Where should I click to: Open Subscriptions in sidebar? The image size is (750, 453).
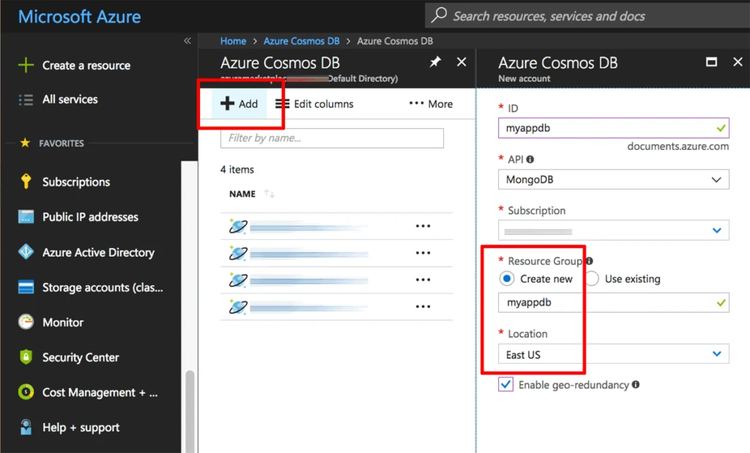[76, 182]
